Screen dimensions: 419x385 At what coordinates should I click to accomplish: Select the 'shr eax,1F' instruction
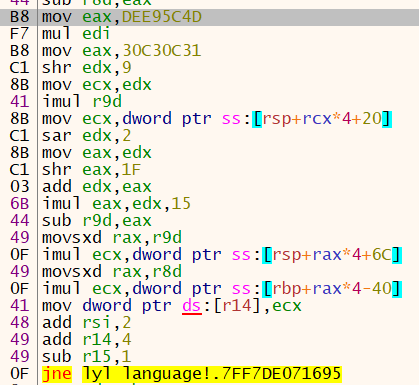(91, 170)
